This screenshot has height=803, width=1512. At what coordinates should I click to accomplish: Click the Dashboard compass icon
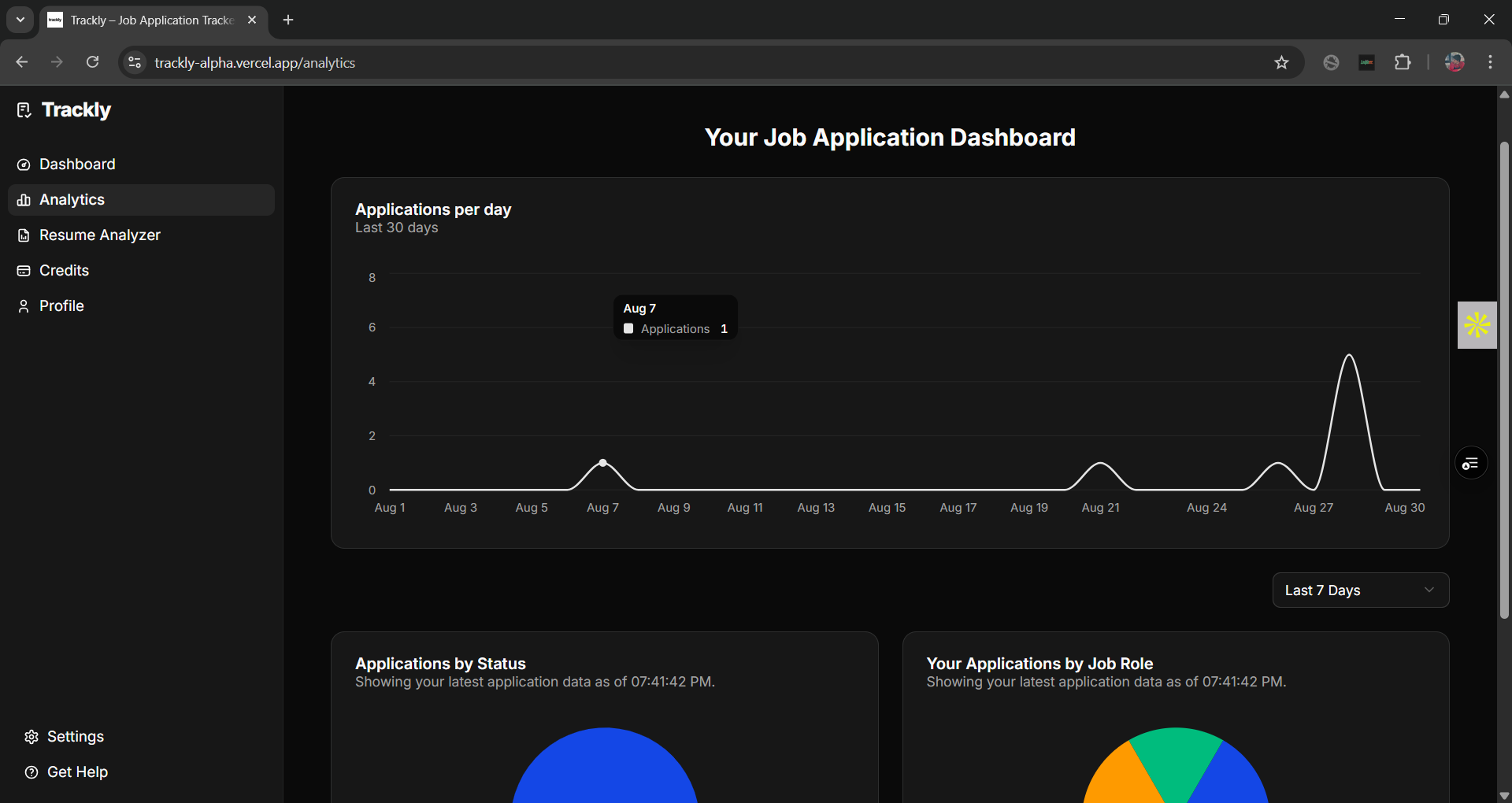coord(24,165)
